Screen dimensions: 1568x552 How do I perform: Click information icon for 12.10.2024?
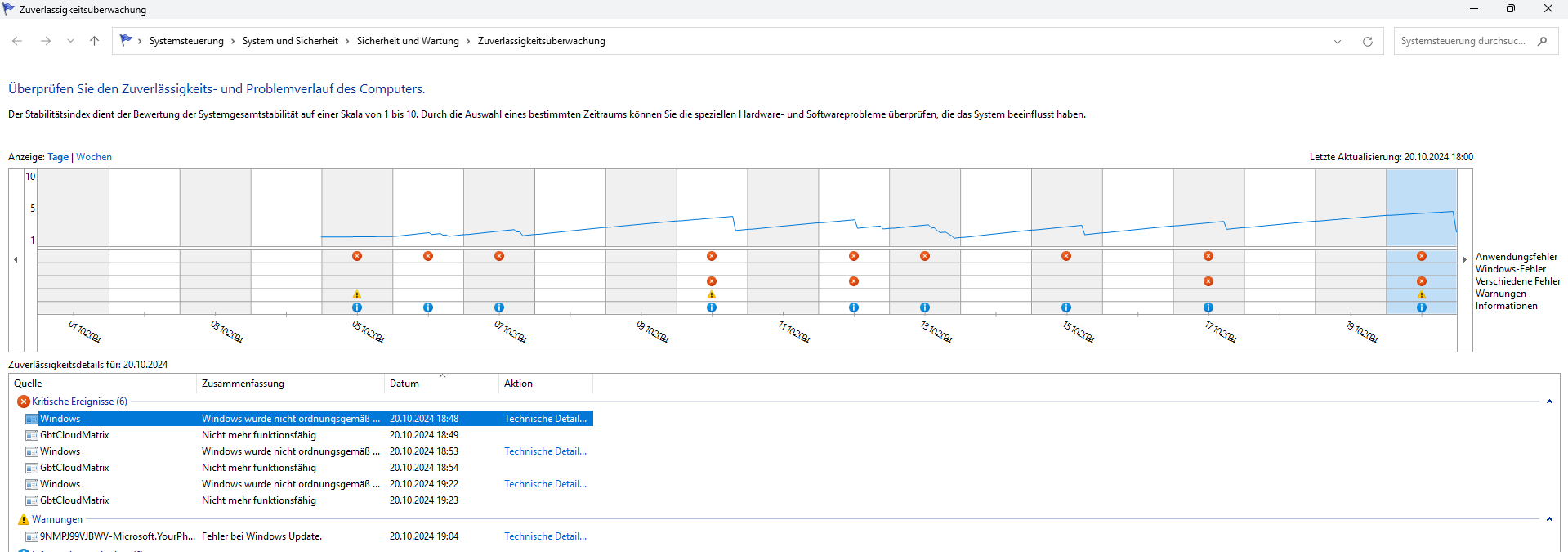pos(854,307)
